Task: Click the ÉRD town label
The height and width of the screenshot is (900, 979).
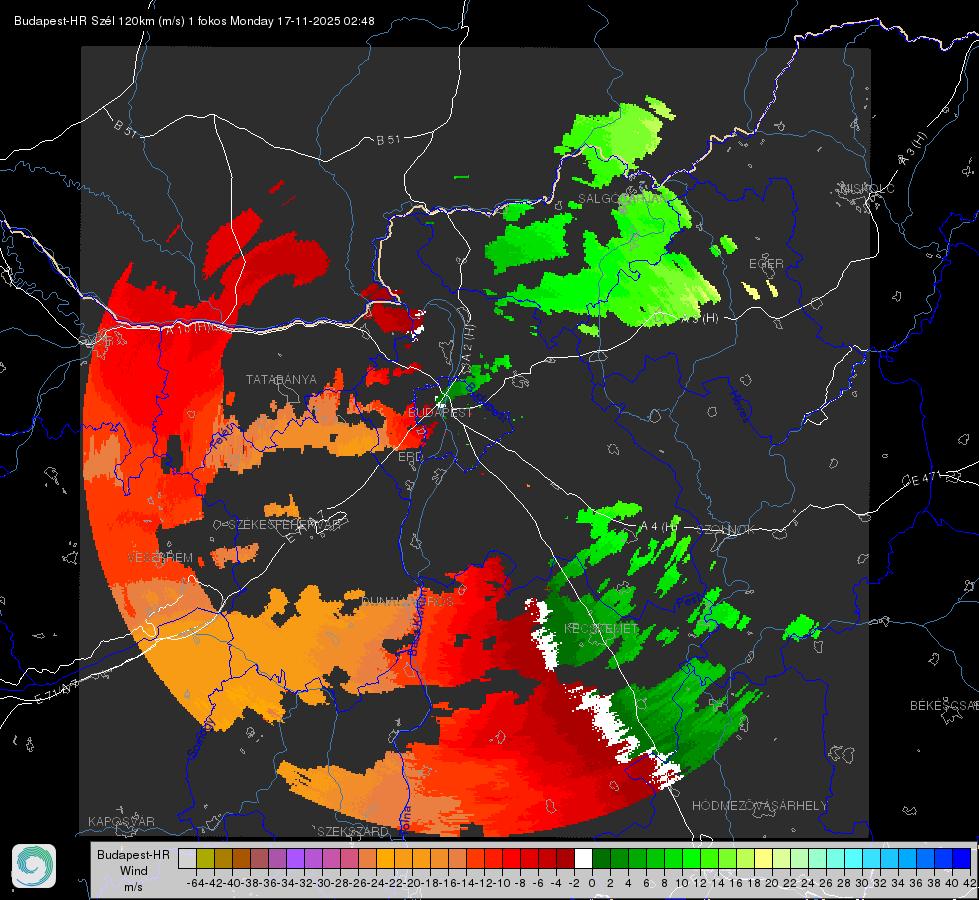Action: coord(410,457)
